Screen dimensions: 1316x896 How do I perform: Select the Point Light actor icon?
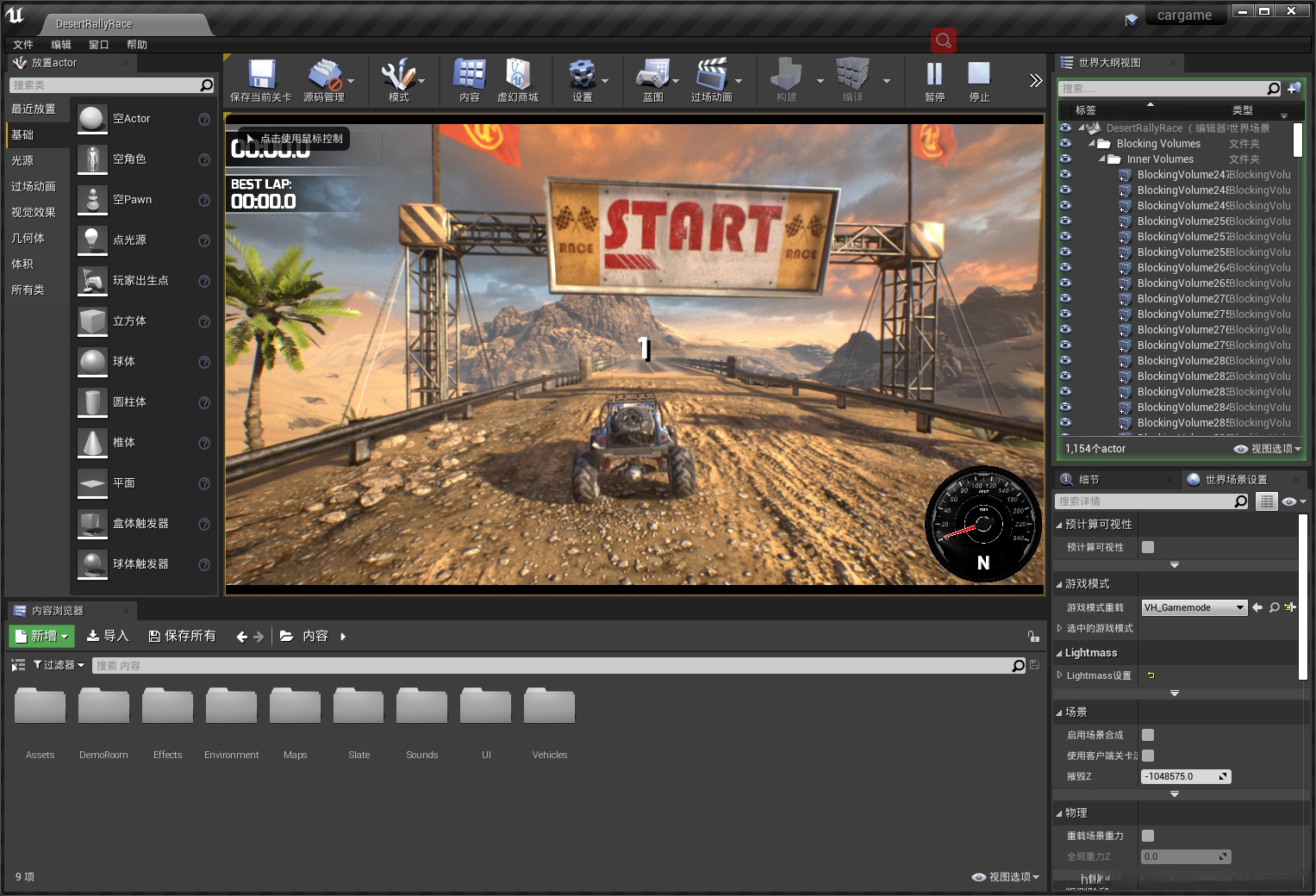tap(92, 240)
